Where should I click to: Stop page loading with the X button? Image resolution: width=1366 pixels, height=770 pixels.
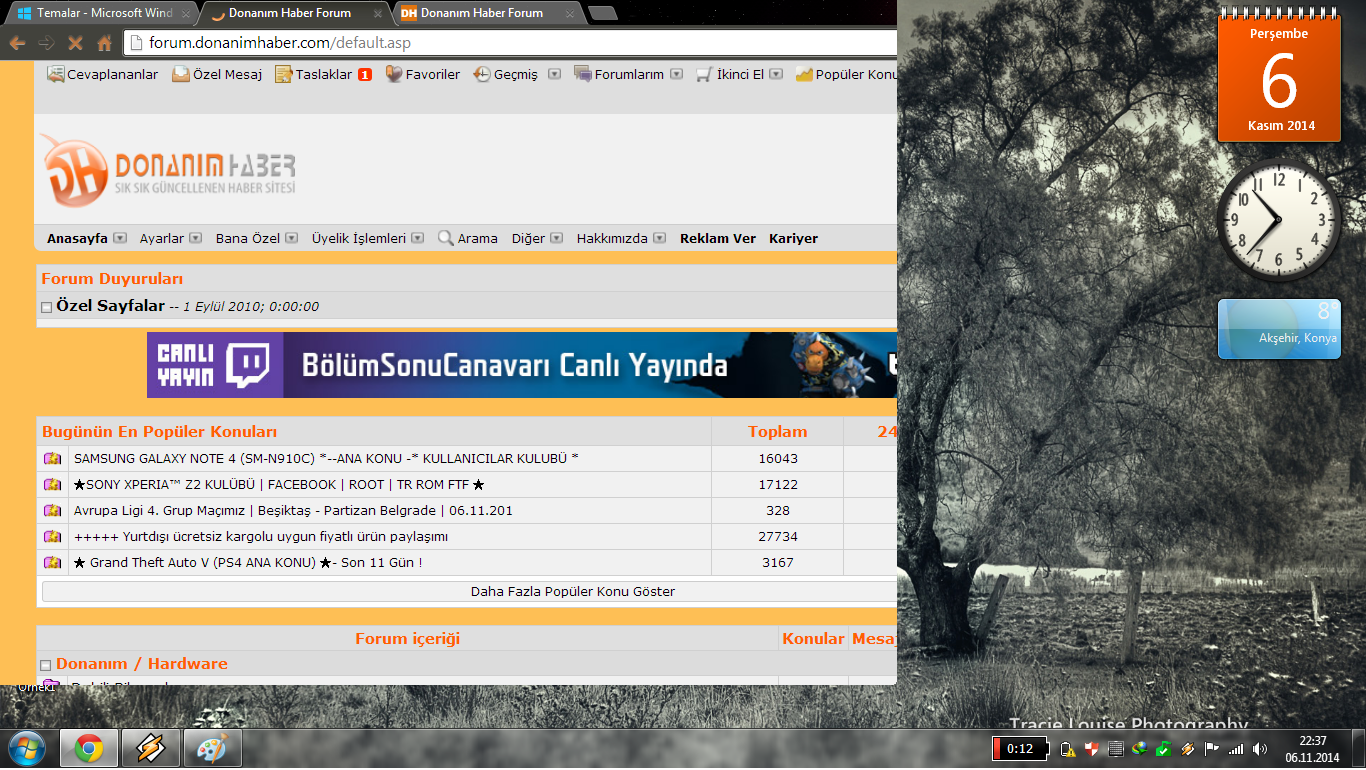point(75,43)
